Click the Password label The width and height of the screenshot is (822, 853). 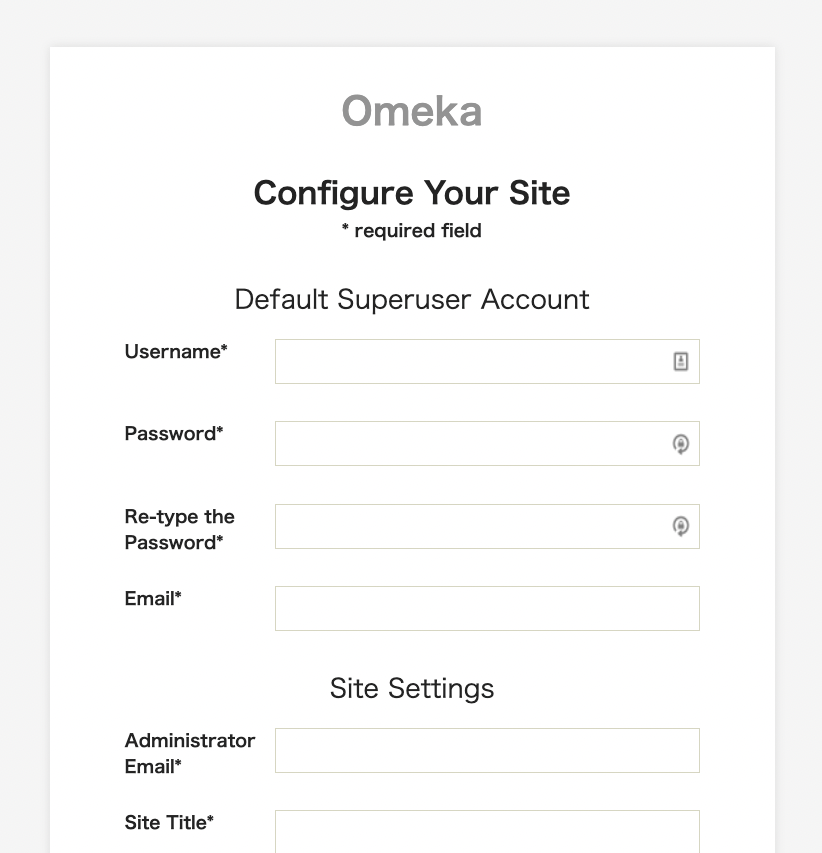[x=172, y=434]
